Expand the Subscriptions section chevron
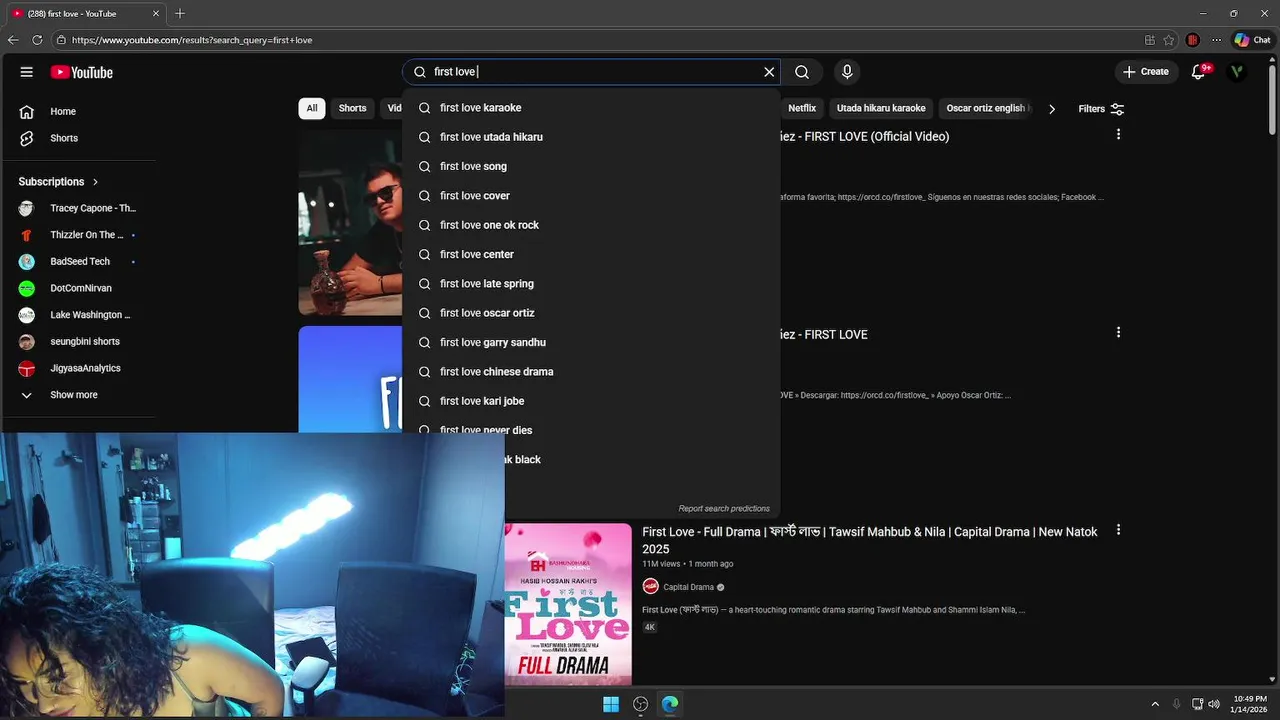Image resolution: width=1280 pixels, height=720 pixels. 95,182
